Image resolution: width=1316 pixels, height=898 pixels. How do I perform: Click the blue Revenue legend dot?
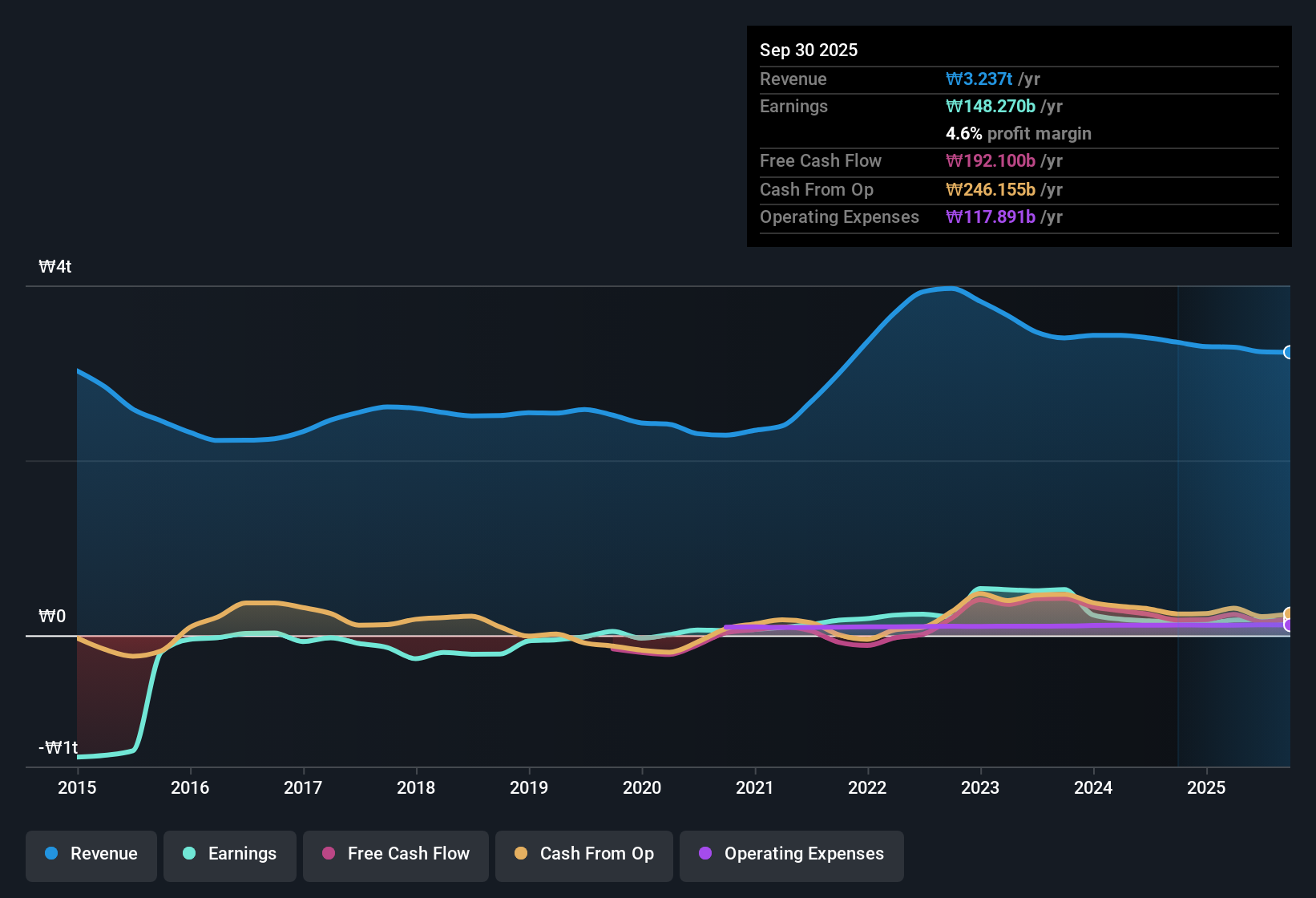[x=51, y=854]
